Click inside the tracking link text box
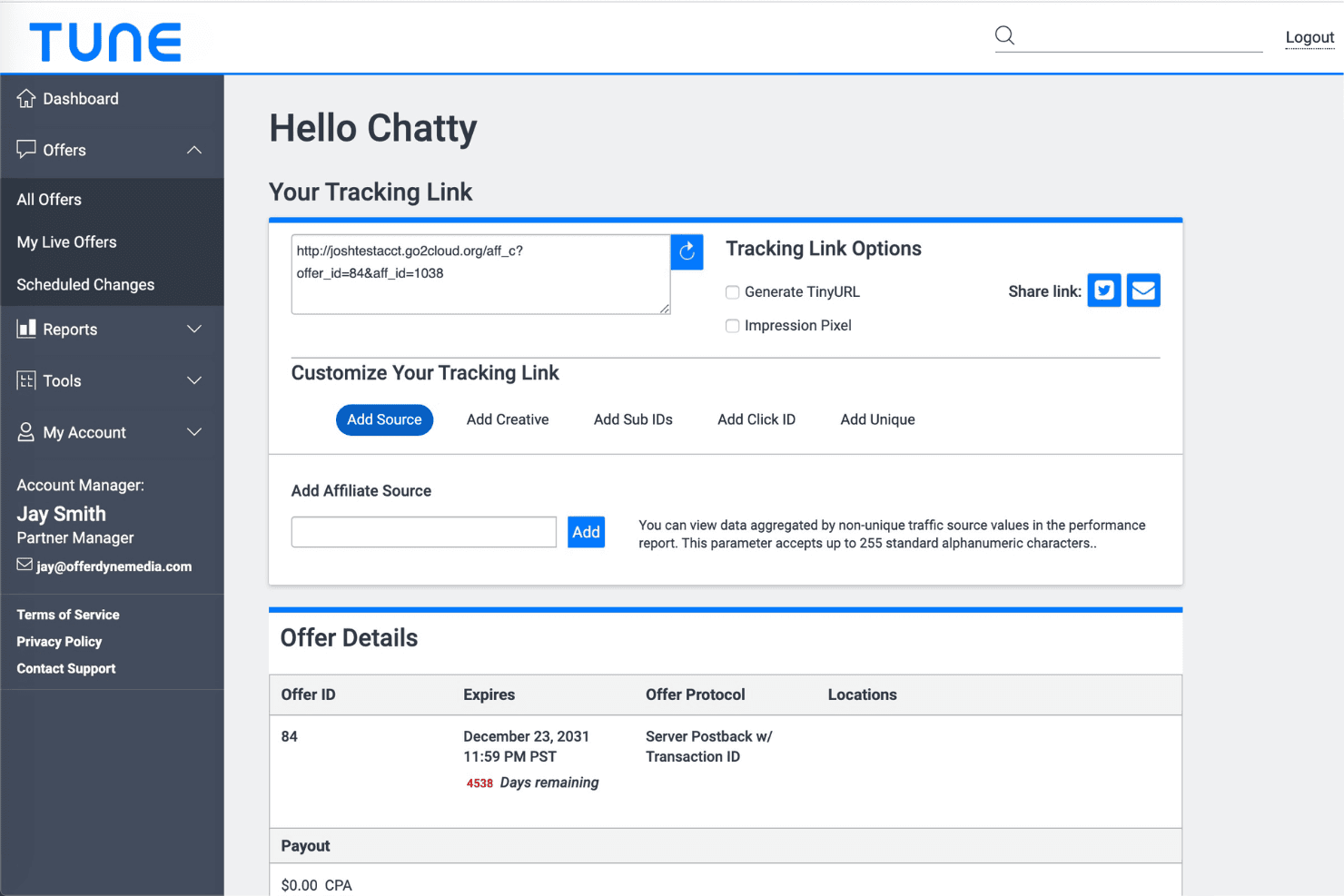Screen dimensions: 1344x896 480,274
